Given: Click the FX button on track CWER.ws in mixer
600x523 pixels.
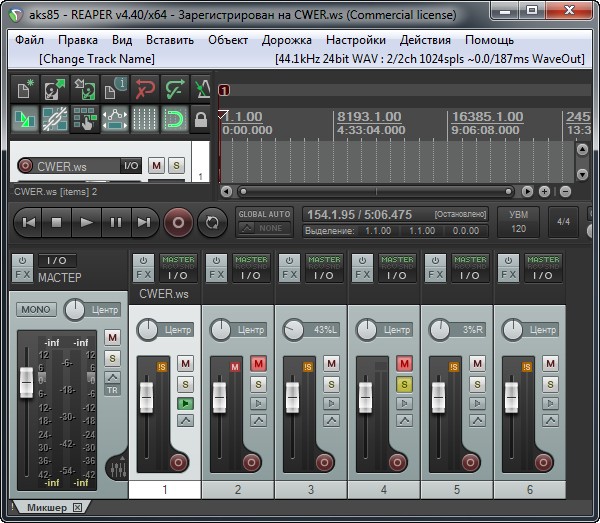Looking at the screenshot, I should (x=145, y=274).
